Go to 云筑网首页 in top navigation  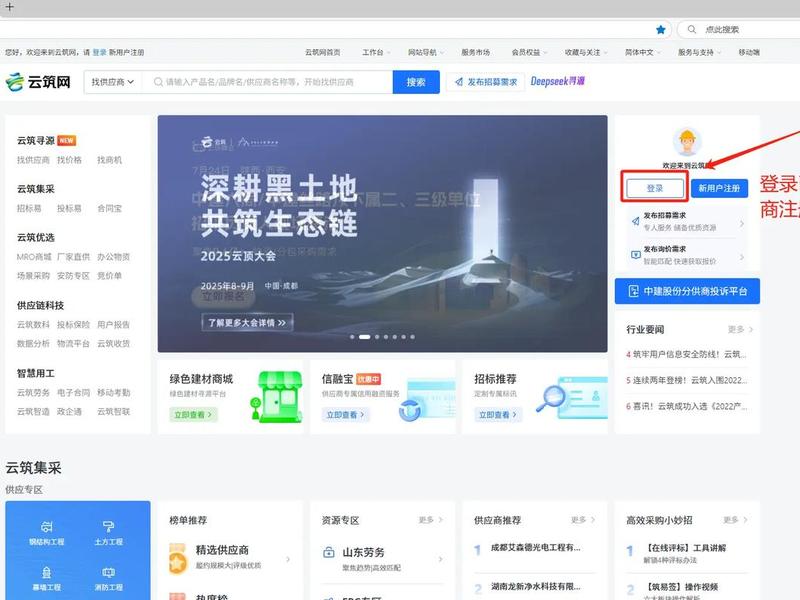pos(322,52)
